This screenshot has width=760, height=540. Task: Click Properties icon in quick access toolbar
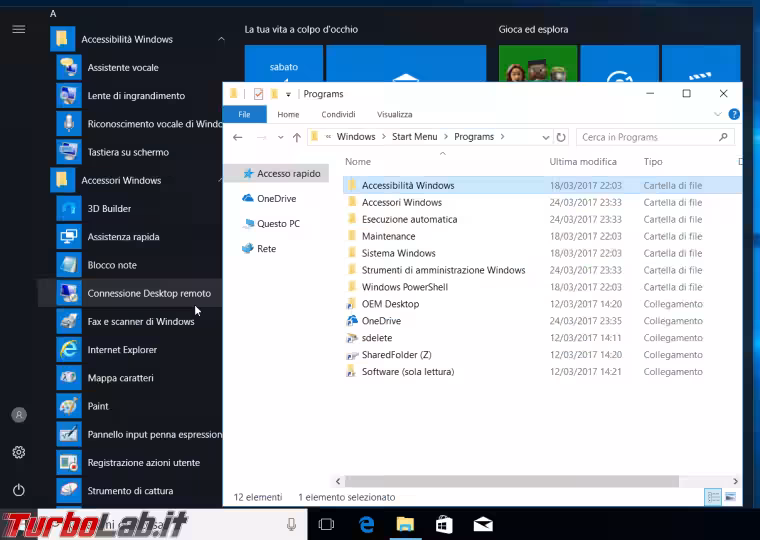click(x=258, y=94)
